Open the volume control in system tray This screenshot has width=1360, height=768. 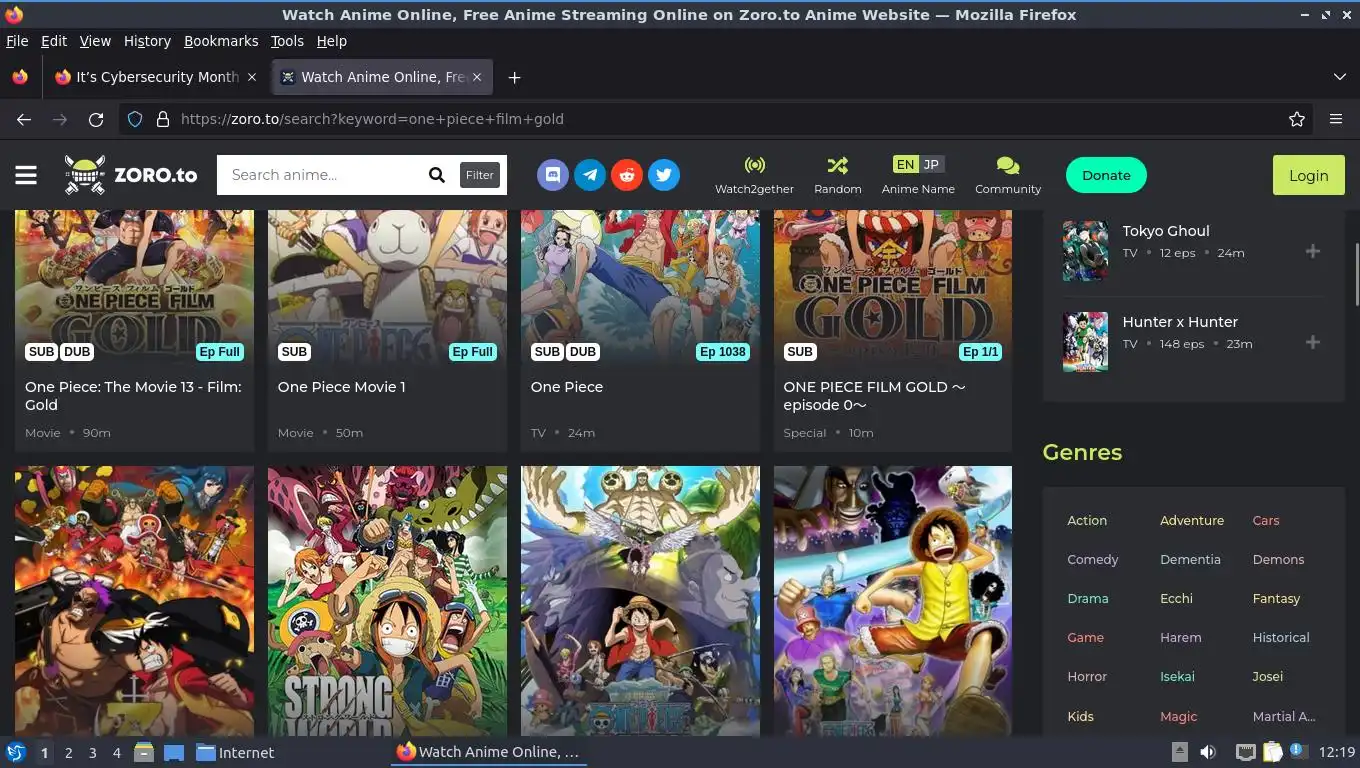[x=1208, y=752]
